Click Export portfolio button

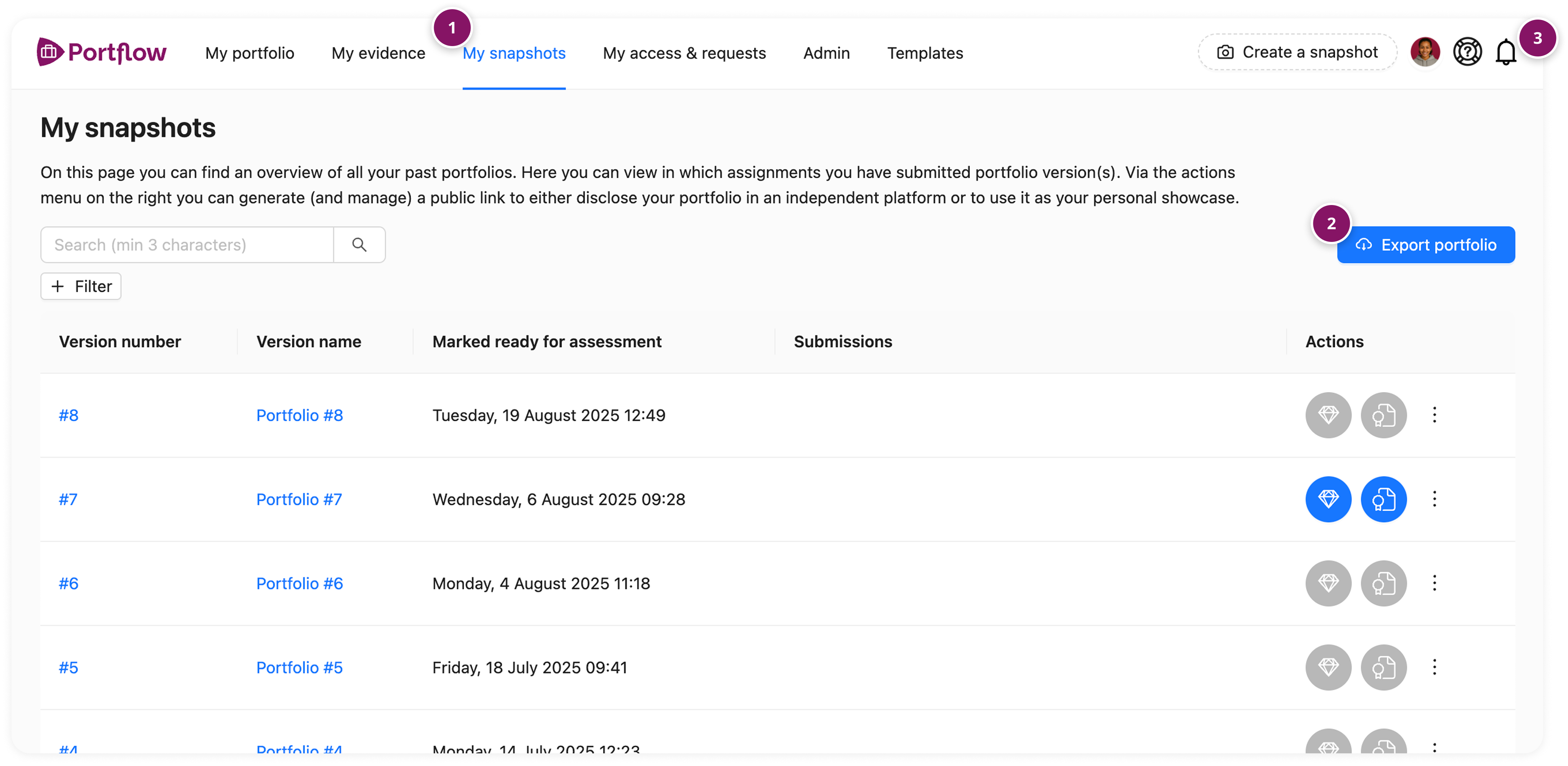[1425, 245]
